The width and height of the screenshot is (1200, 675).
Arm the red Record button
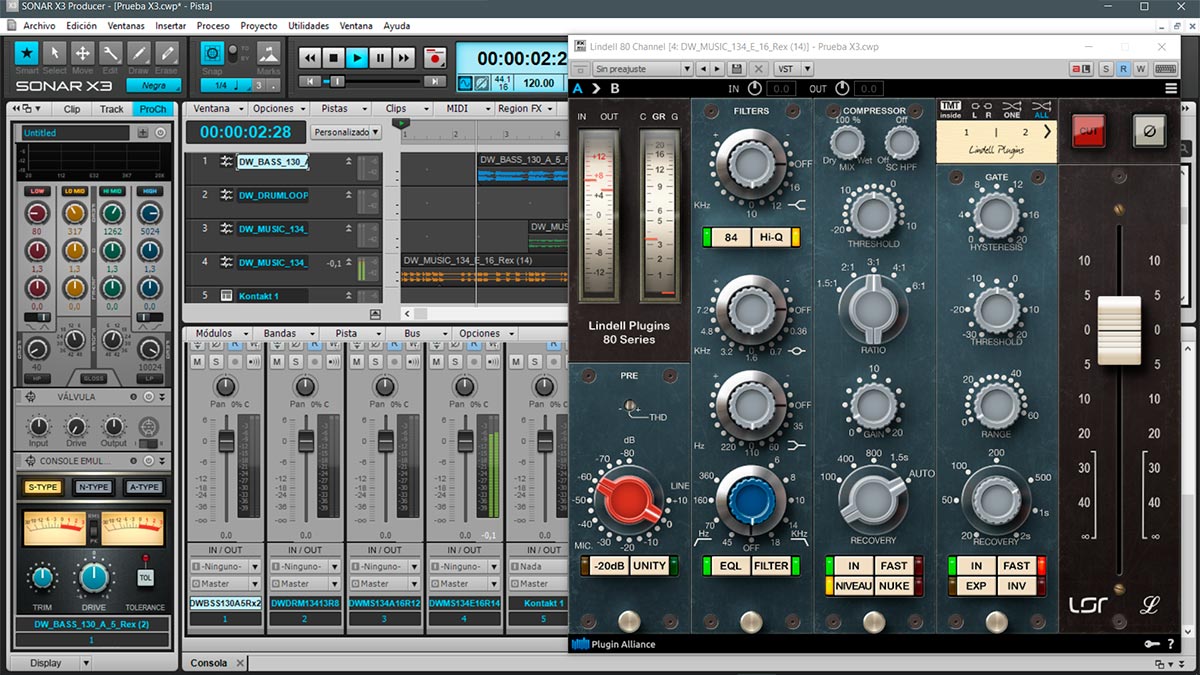pos(434,58)
